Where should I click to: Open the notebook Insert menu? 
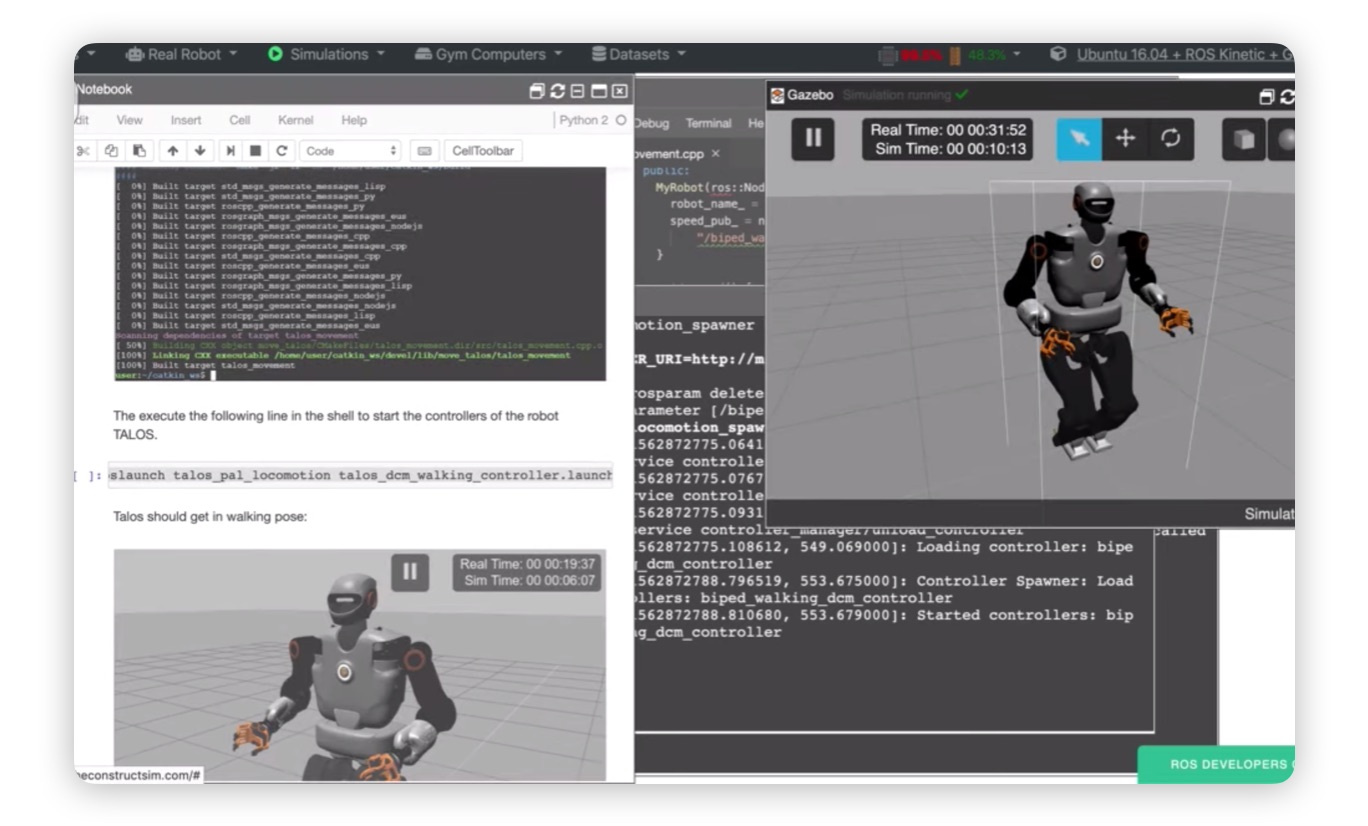tap(186, 120)
